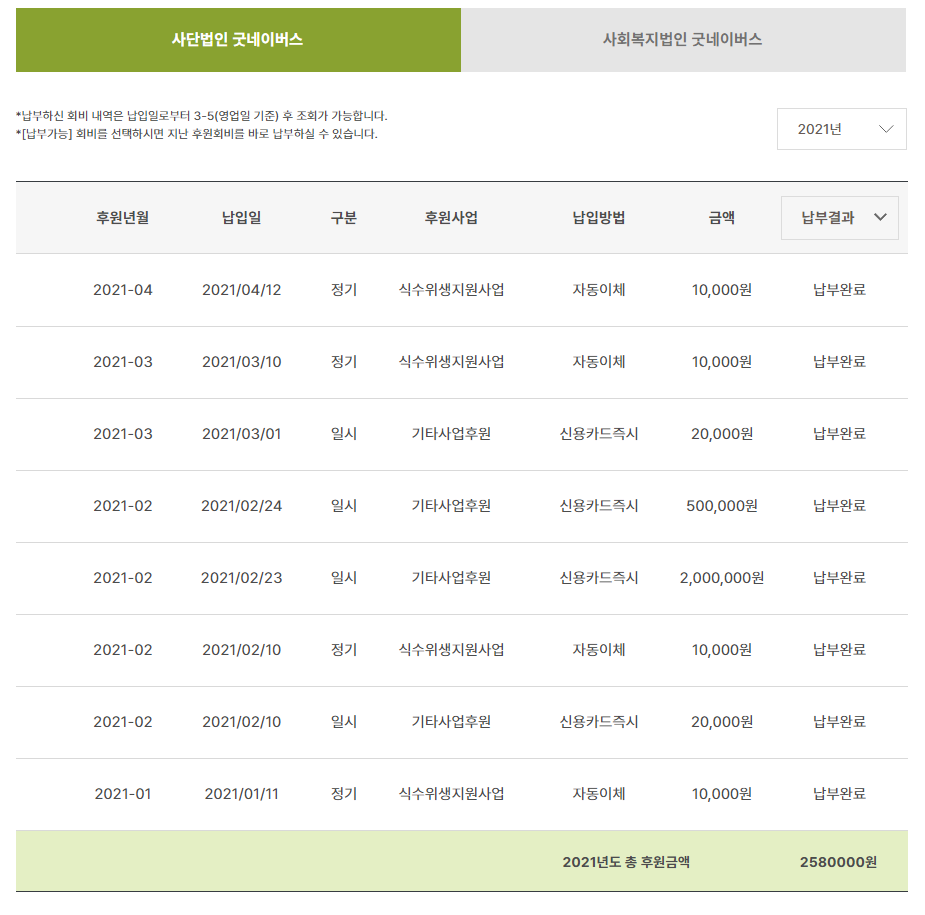Click 일시 type in the 2021/02/24 row
This screenshot has height=915, width=925.
point(343,506)
